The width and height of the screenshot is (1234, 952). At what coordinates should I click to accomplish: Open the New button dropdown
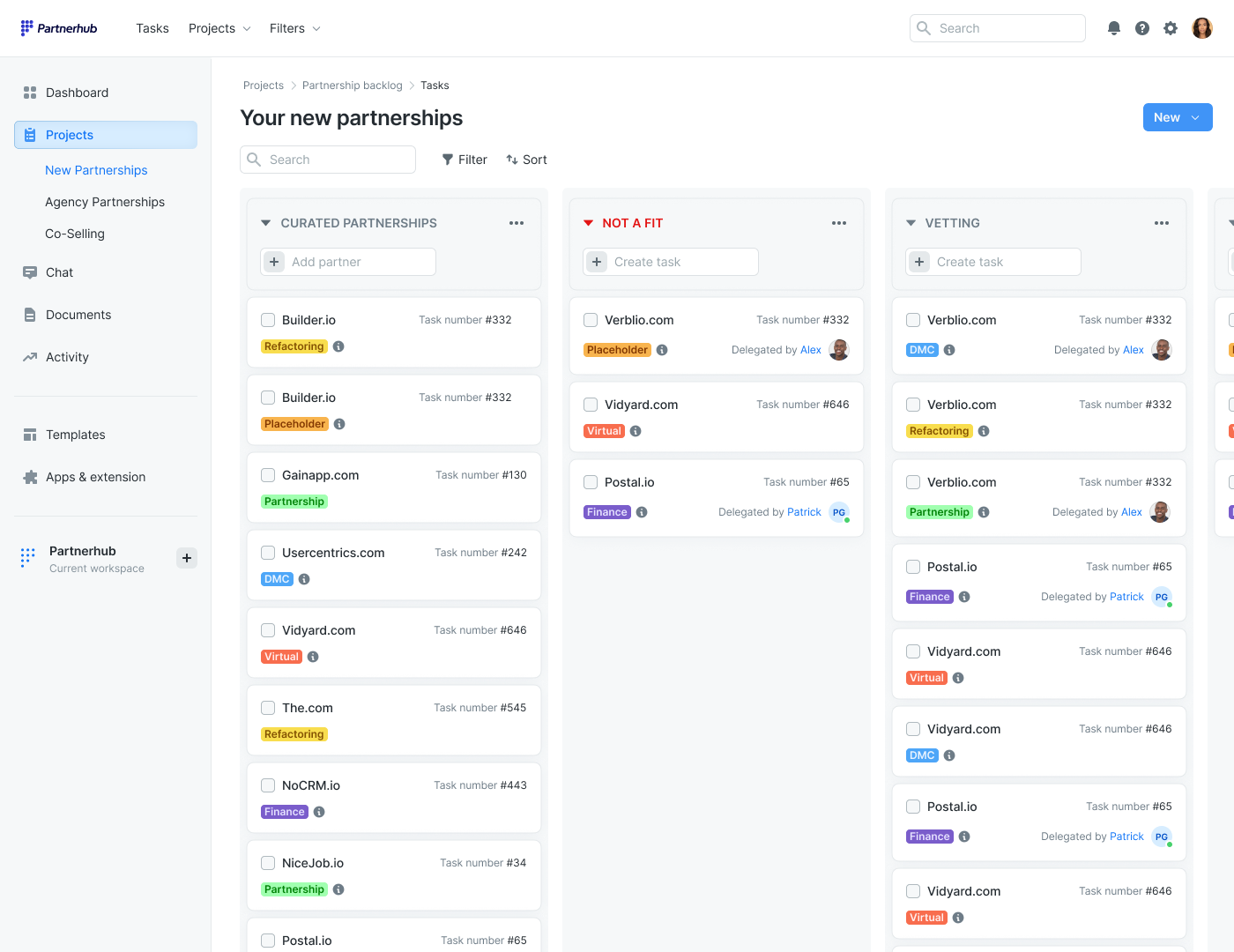point(1178,117)
